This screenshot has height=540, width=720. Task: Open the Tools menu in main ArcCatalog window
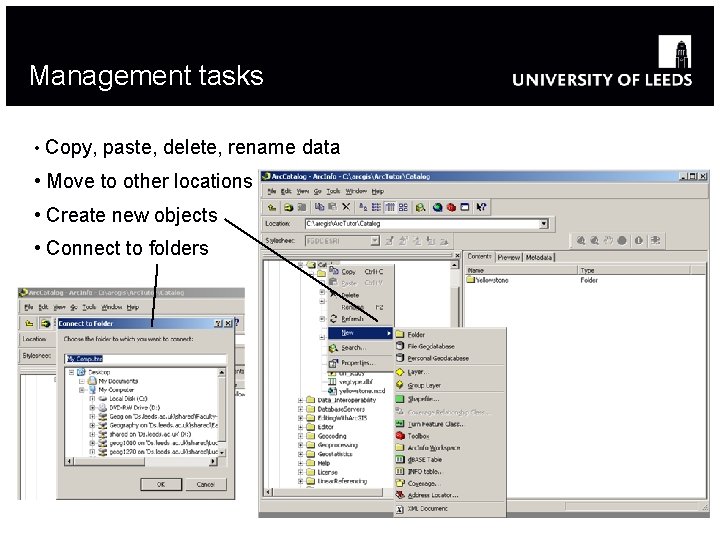333,191
